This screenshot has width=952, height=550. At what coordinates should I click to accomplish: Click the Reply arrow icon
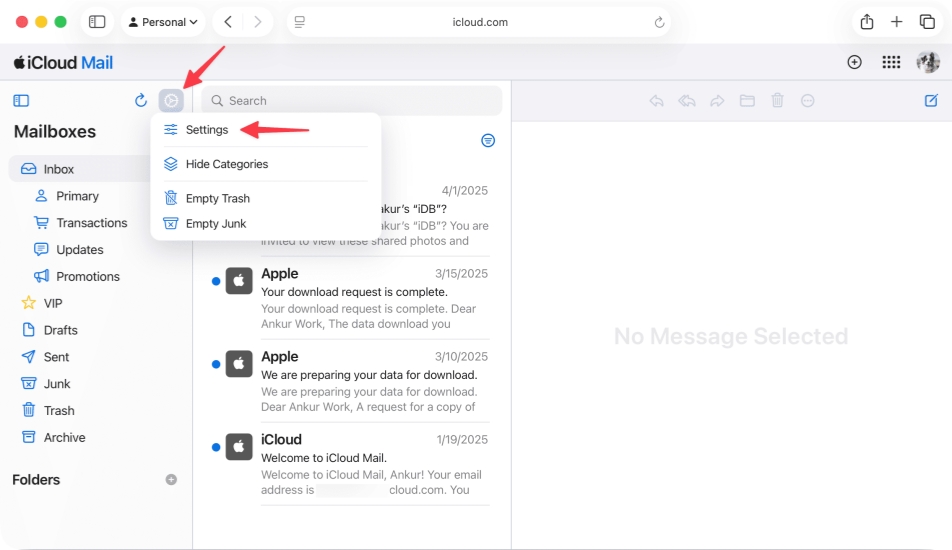point(656,101)
